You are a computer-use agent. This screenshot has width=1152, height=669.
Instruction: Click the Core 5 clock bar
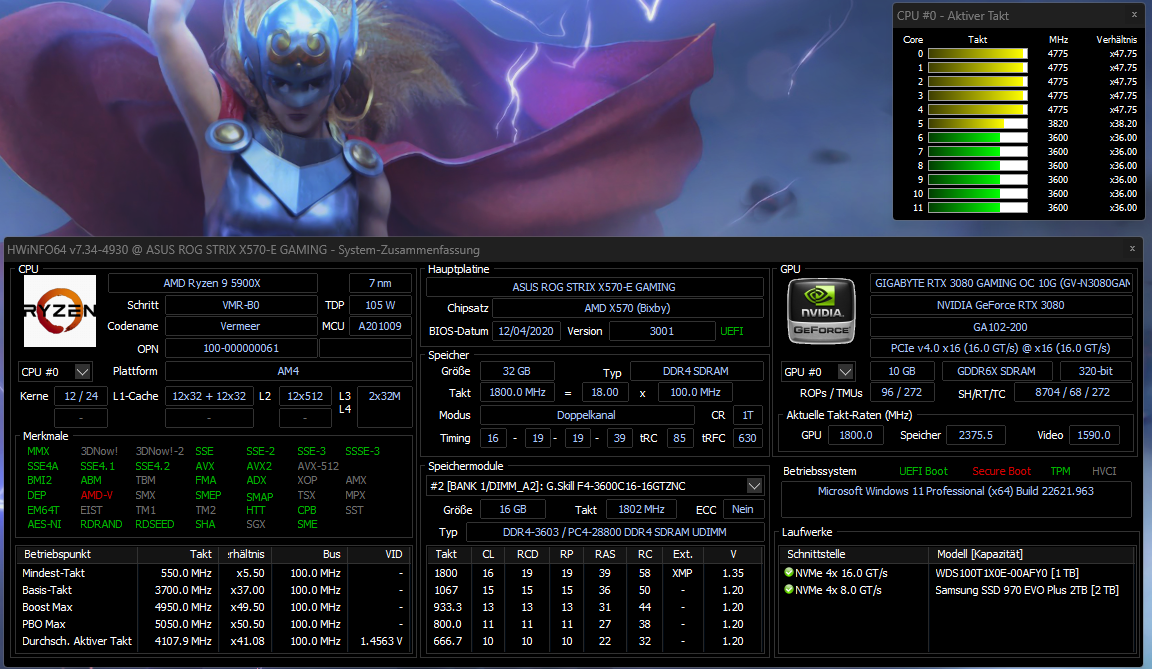click(x=977, y=123)
